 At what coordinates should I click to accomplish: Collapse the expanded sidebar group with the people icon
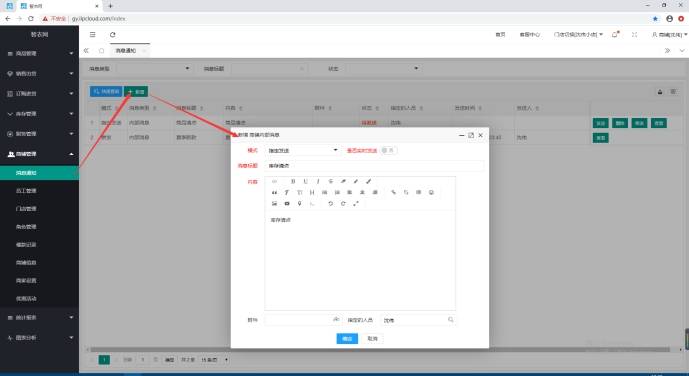(x=40, y=154)
